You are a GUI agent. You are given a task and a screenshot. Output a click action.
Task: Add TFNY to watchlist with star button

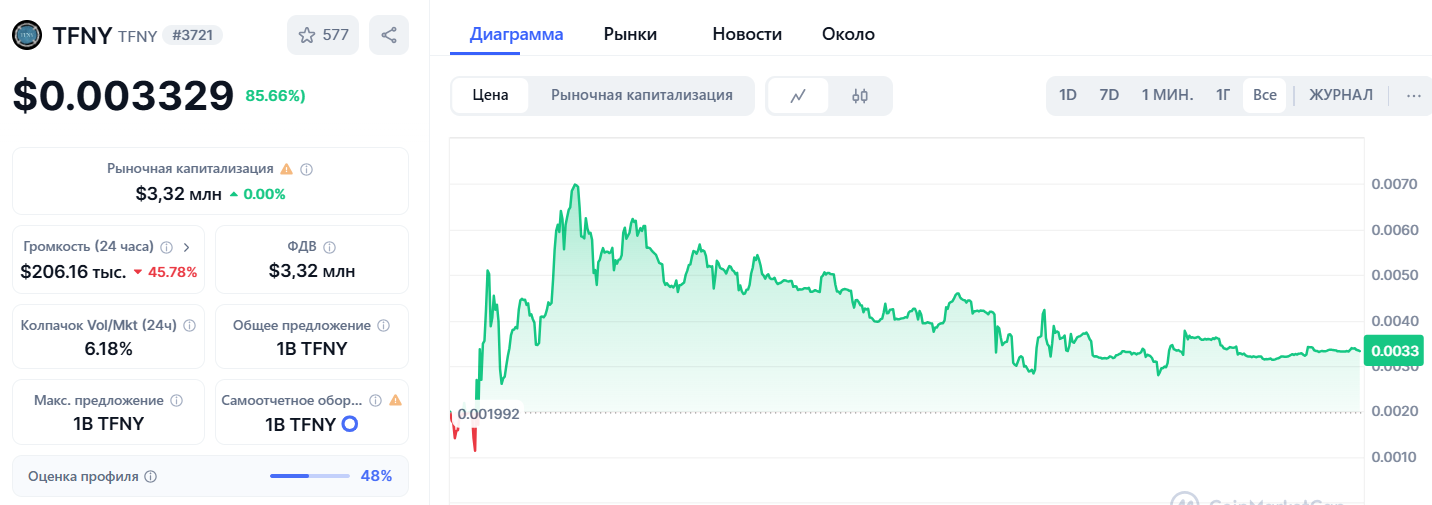coord(322,35)
